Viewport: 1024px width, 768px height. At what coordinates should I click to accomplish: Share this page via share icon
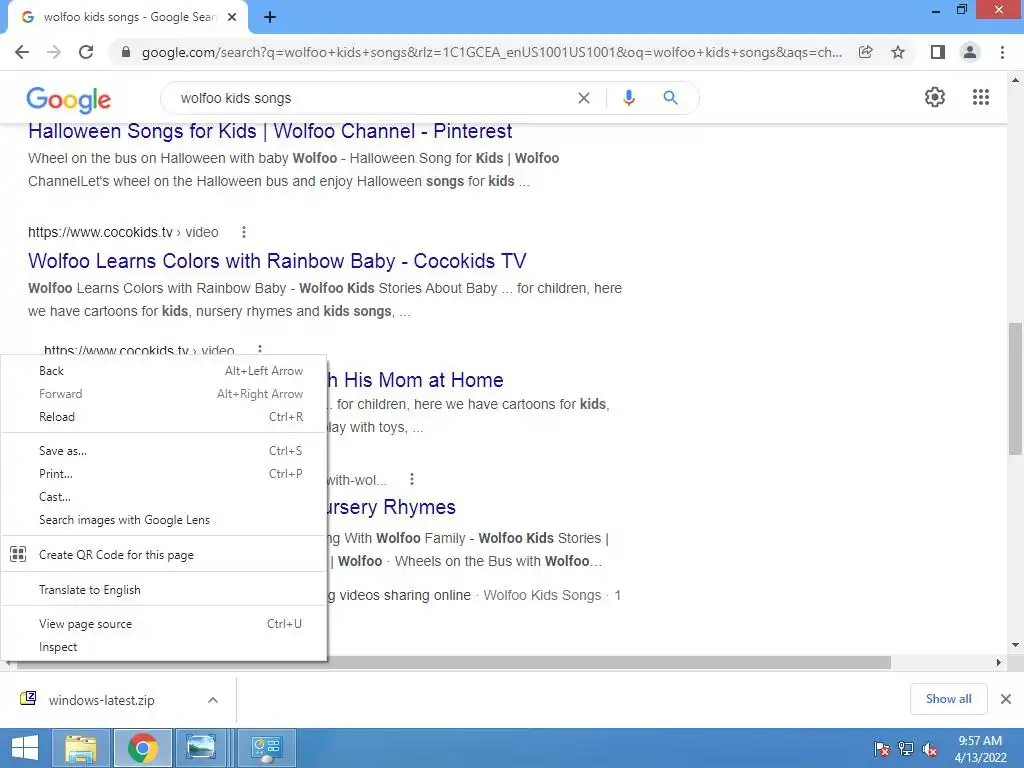click(865, 52)
